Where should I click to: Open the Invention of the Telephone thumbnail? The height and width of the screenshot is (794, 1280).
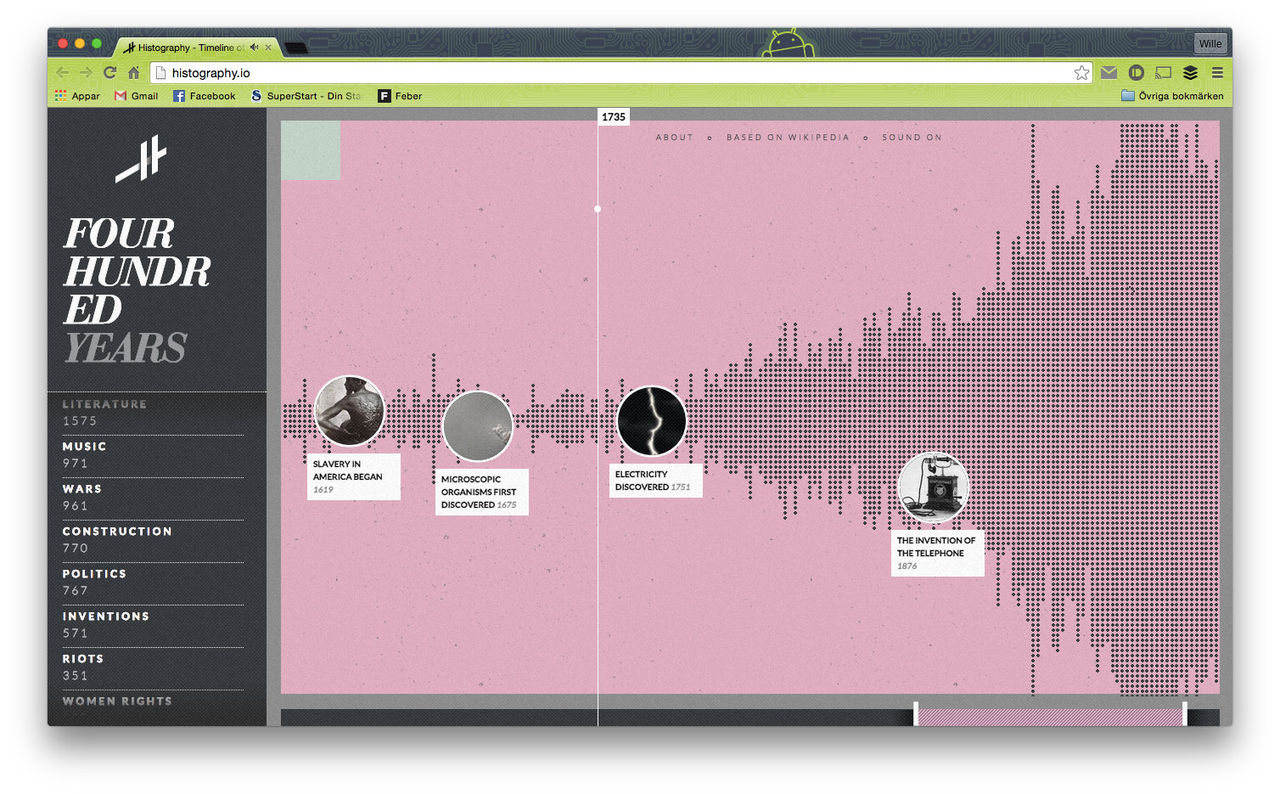coord(933,488)
